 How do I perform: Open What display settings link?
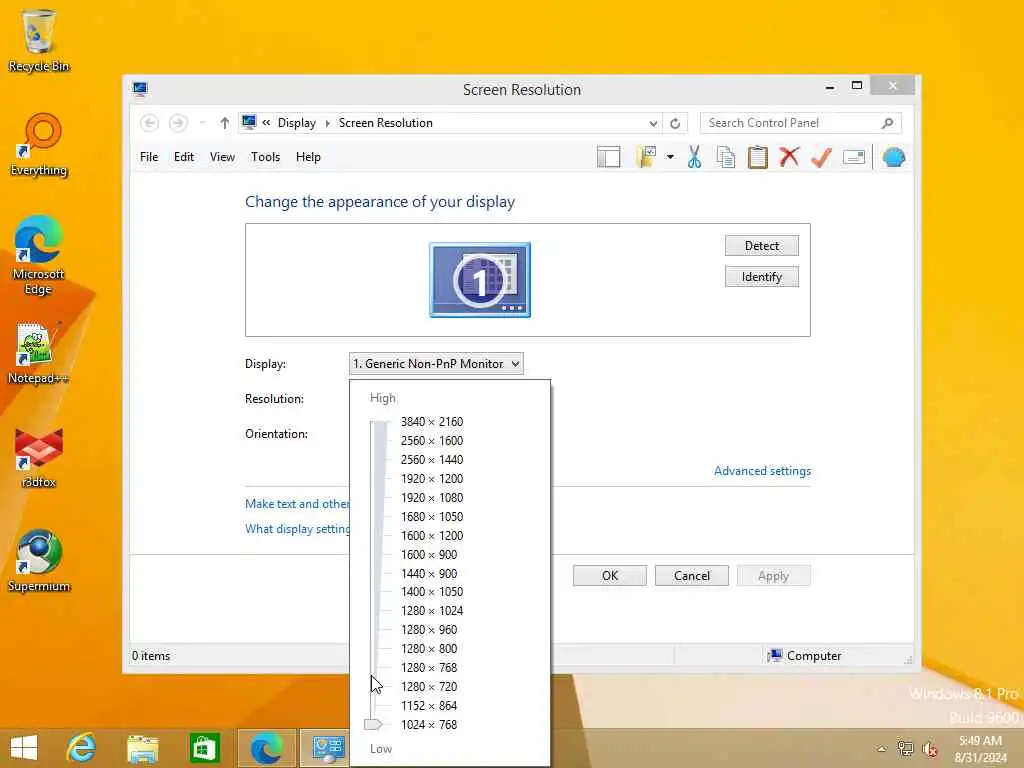click(297, 529)
